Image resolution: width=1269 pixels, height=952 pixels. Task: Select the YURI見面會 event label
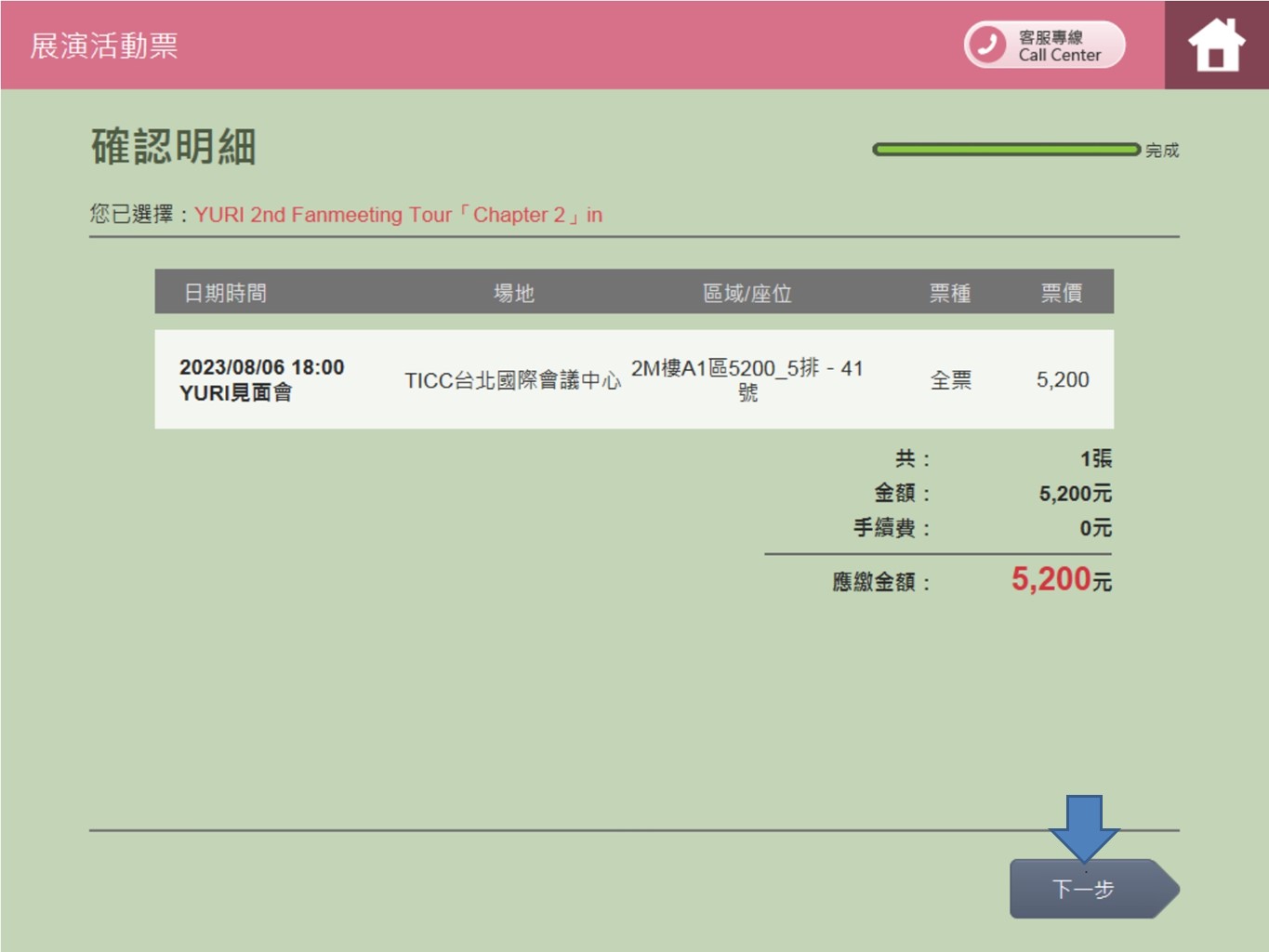pyautogui.click(x=235, y=392)
